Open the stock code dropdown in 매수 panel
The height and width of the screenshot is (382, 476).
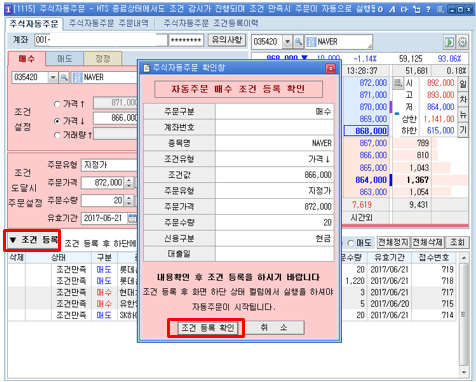coord(53,77)
